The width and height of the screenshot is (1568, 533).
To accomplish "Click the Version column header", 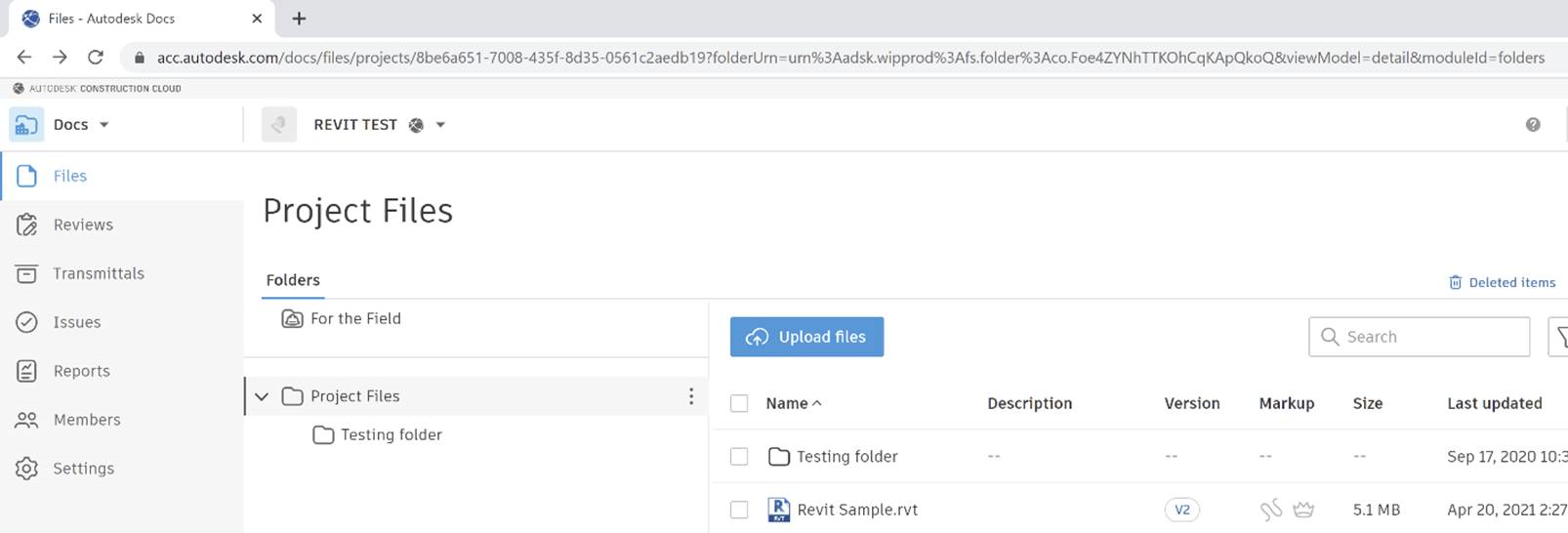I will click(x=1192, y=403).
